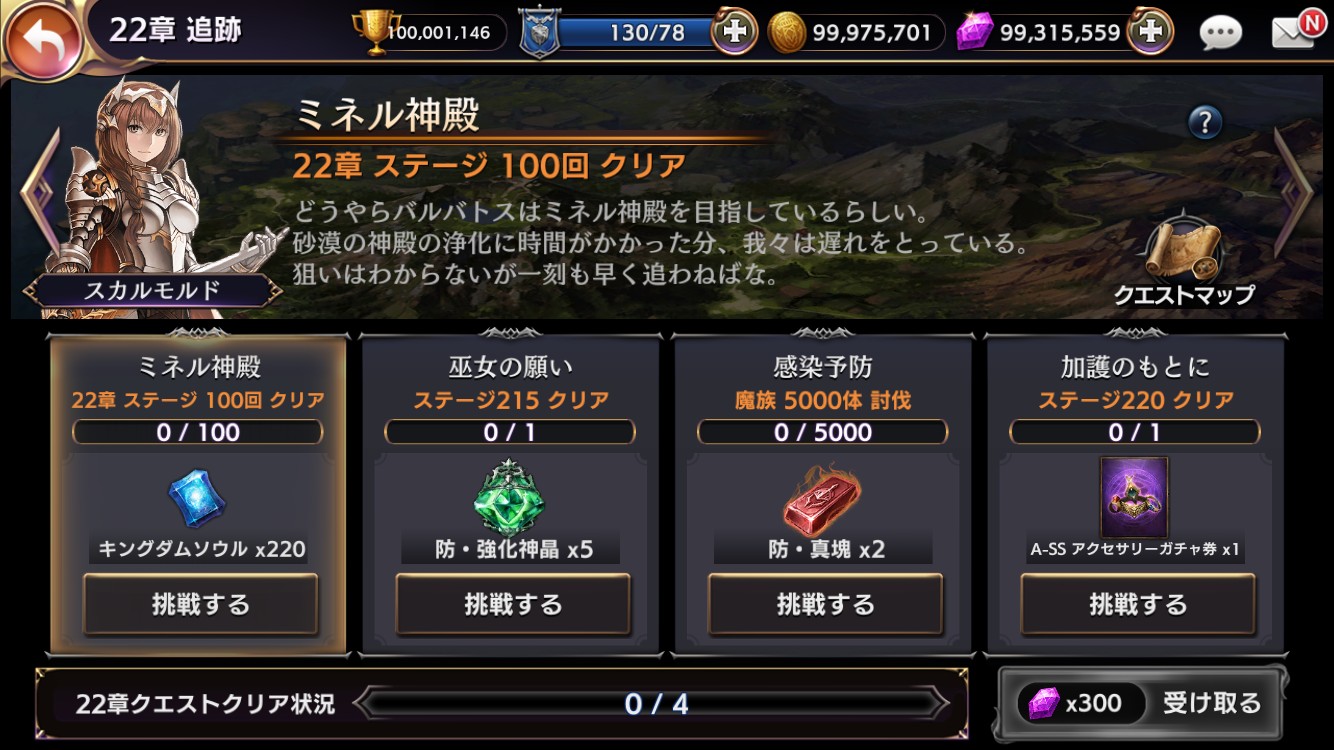Open the chat speech bubble icon
Screen dimensions: 1334x750
click(1220, 33)
